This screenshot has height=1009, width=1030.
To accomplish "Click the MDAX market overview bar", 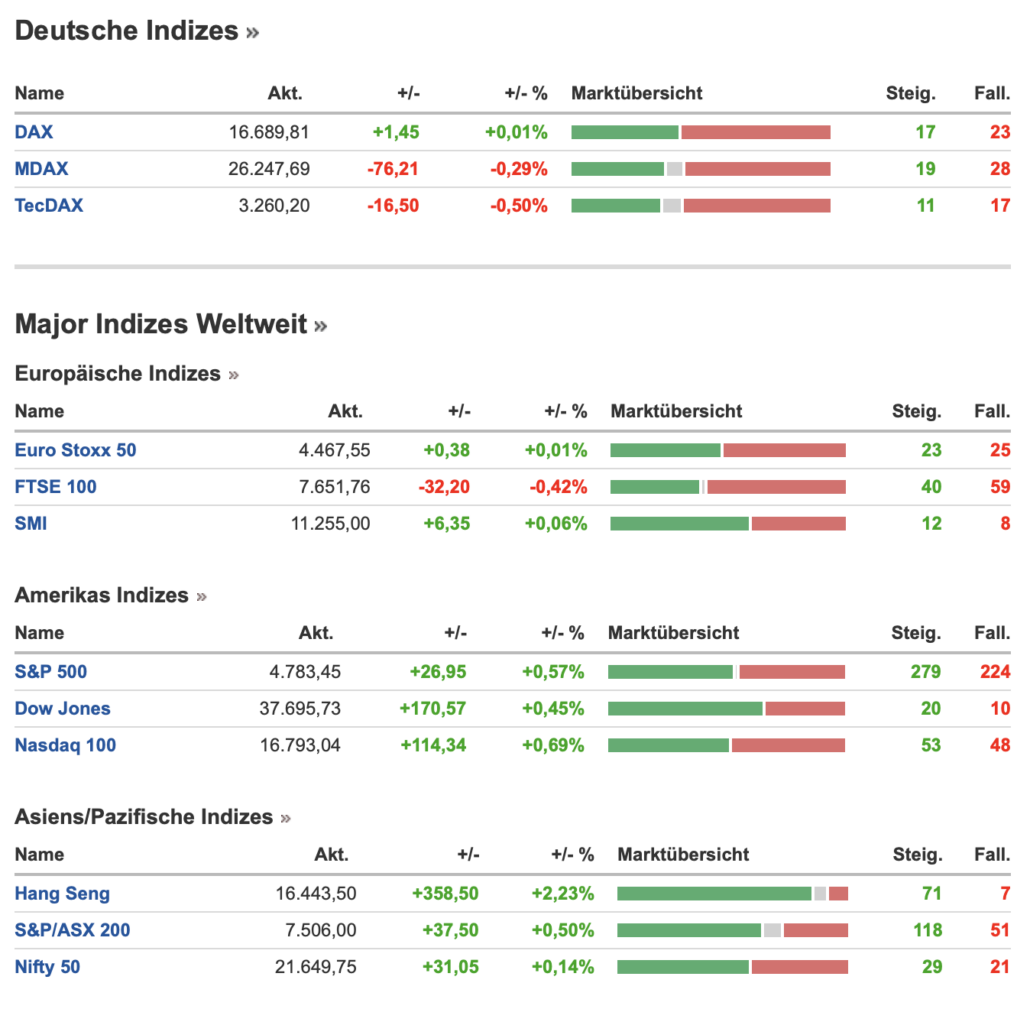I will point(701,169).
